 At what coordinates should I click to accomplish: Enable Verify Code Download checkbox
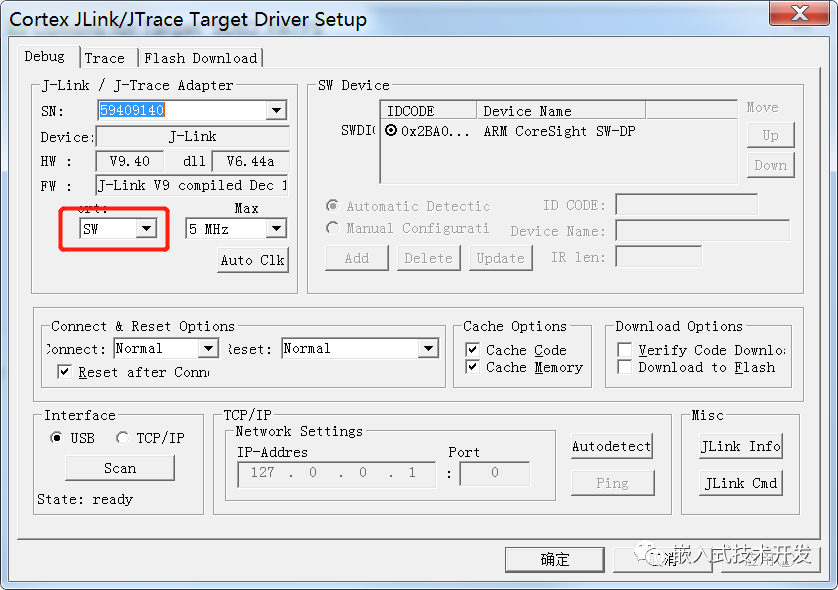(624, 350)
